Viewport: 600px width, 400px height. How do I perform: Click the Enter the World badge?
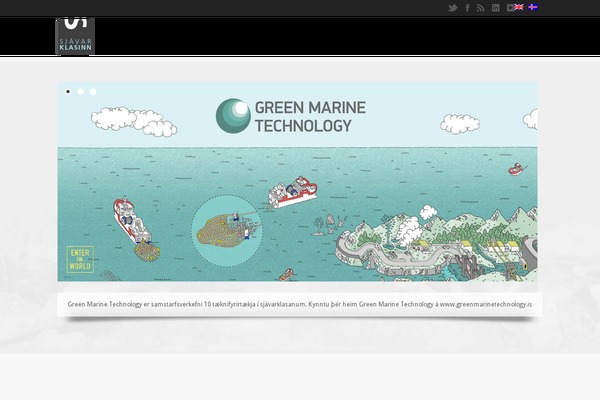[x=80, y=259]
